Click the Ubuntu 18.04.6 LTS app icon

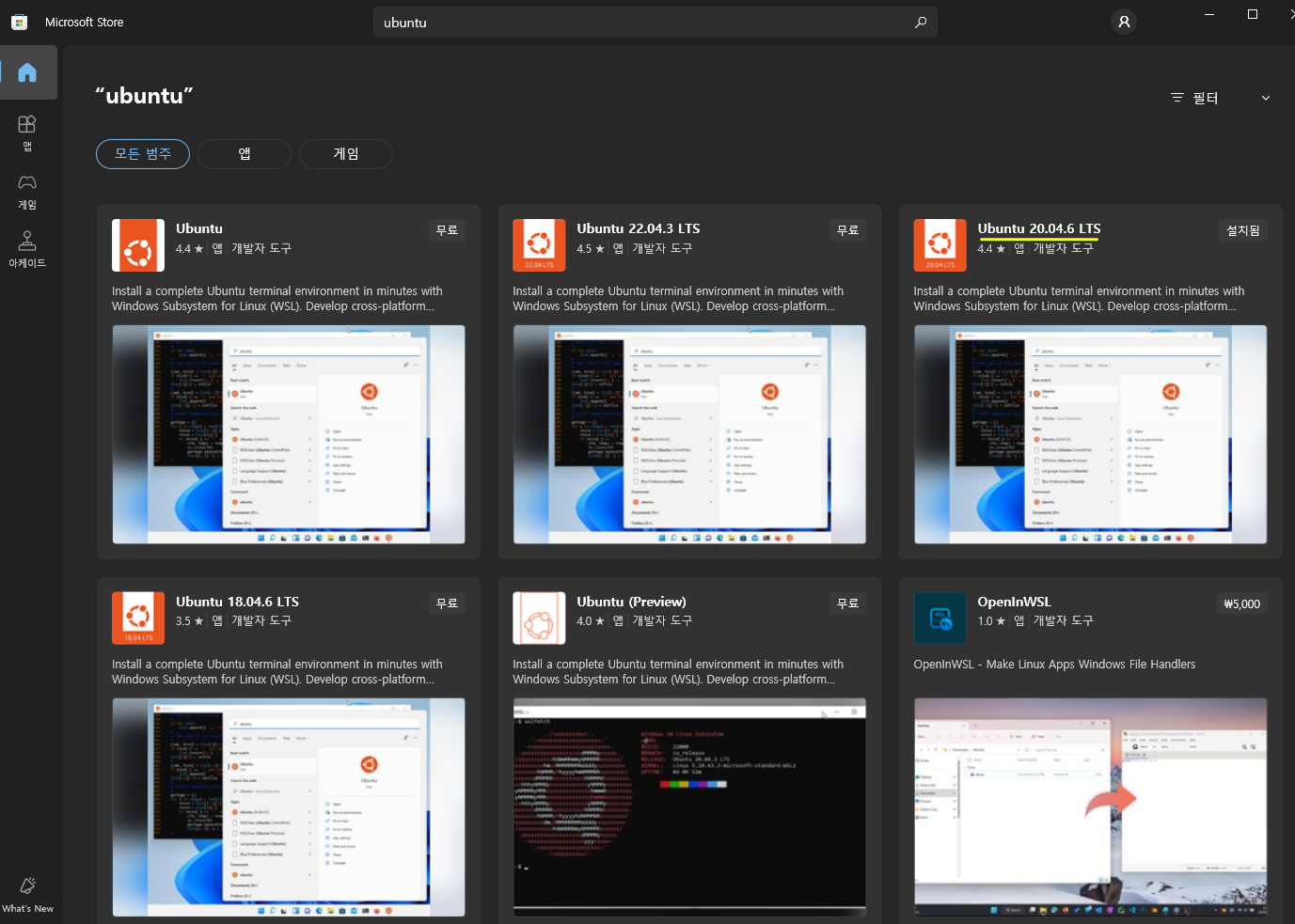(138, 619)
